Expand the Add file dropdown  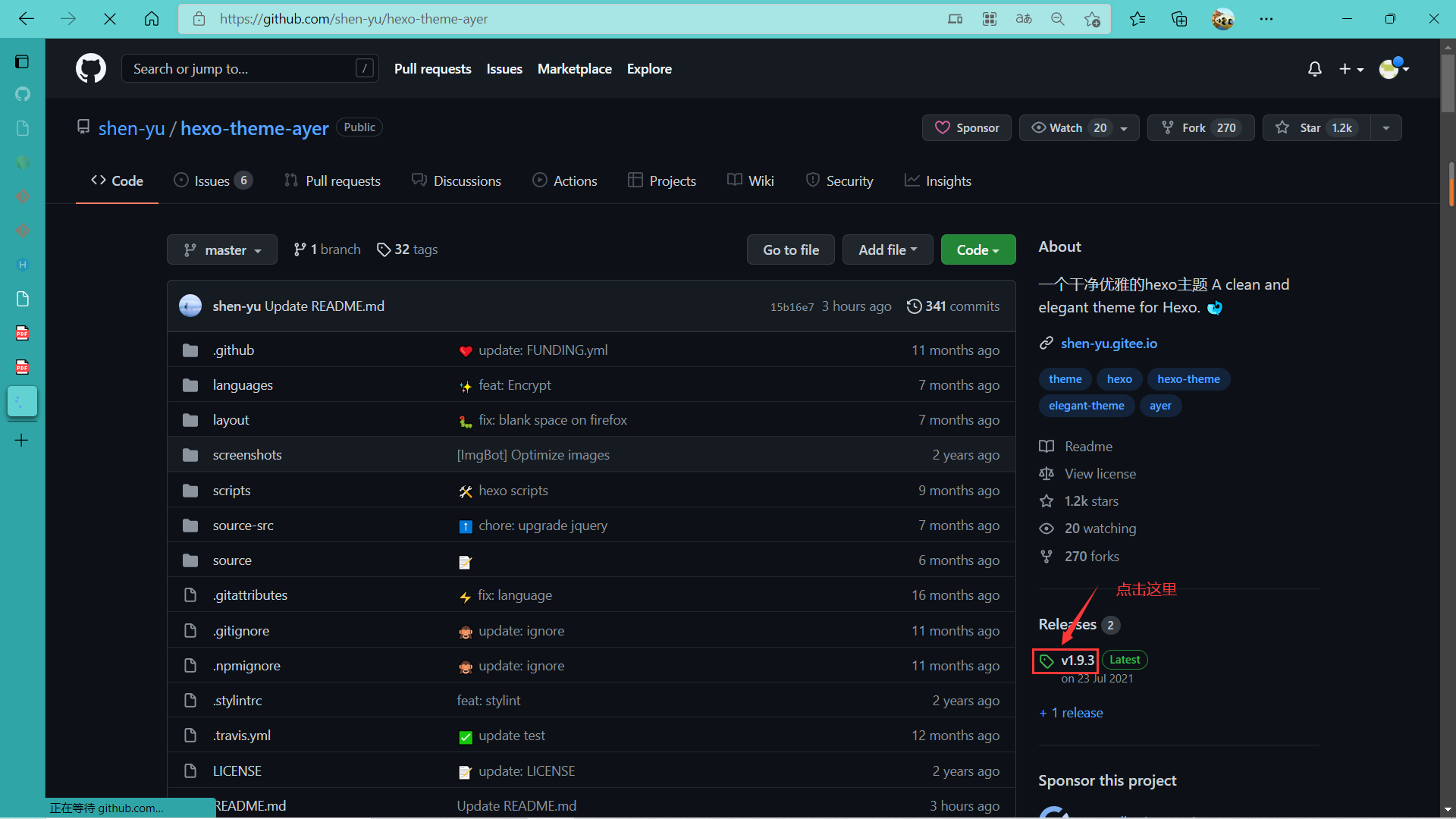[x=887, y=250]
